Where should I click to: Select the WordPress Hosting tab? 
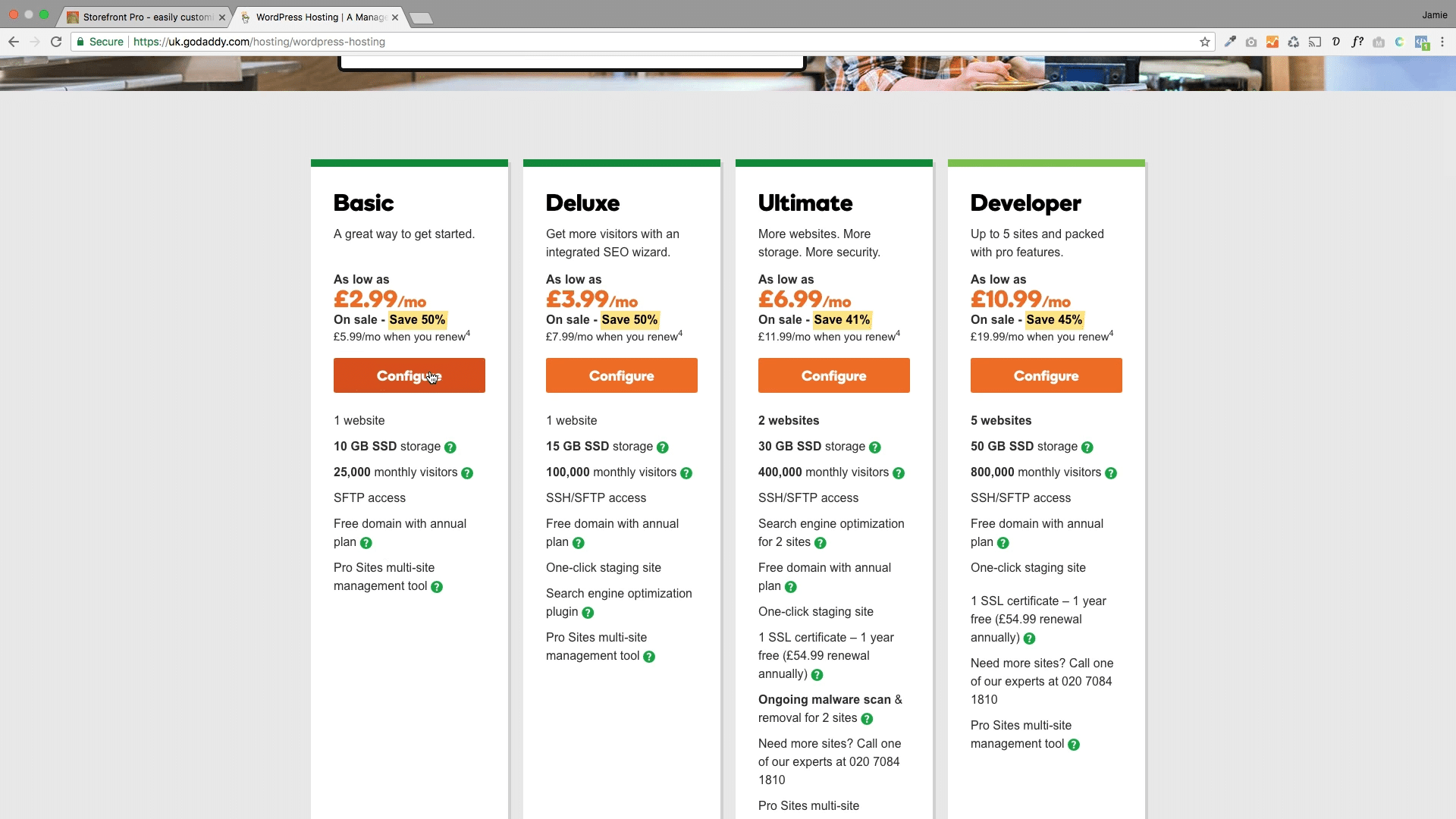318,17
